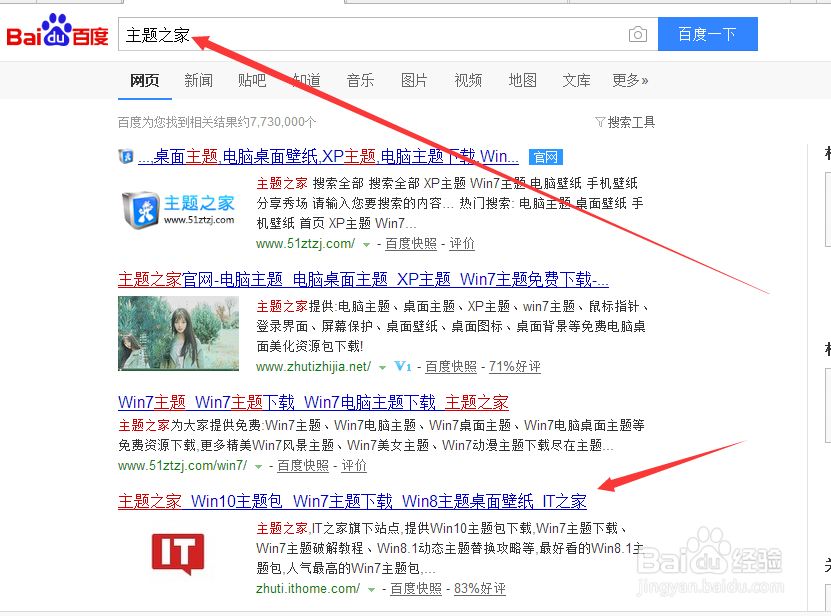The width and height of the screenshot is (831, 616).
Task: Open 百度快照 for zhutizhijia.net result
Action: 451,367
